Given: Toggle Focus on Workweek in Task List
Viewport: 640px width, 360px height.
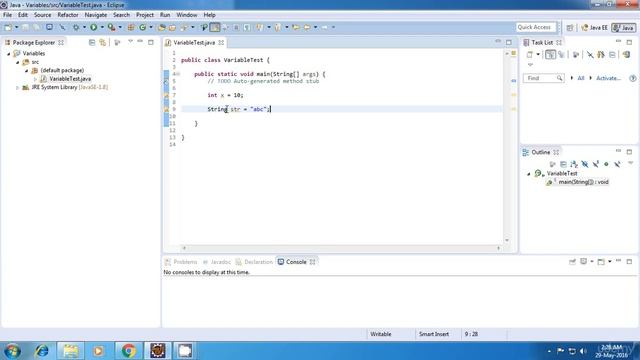Looking at the screenshot, I should pos(576,54).
